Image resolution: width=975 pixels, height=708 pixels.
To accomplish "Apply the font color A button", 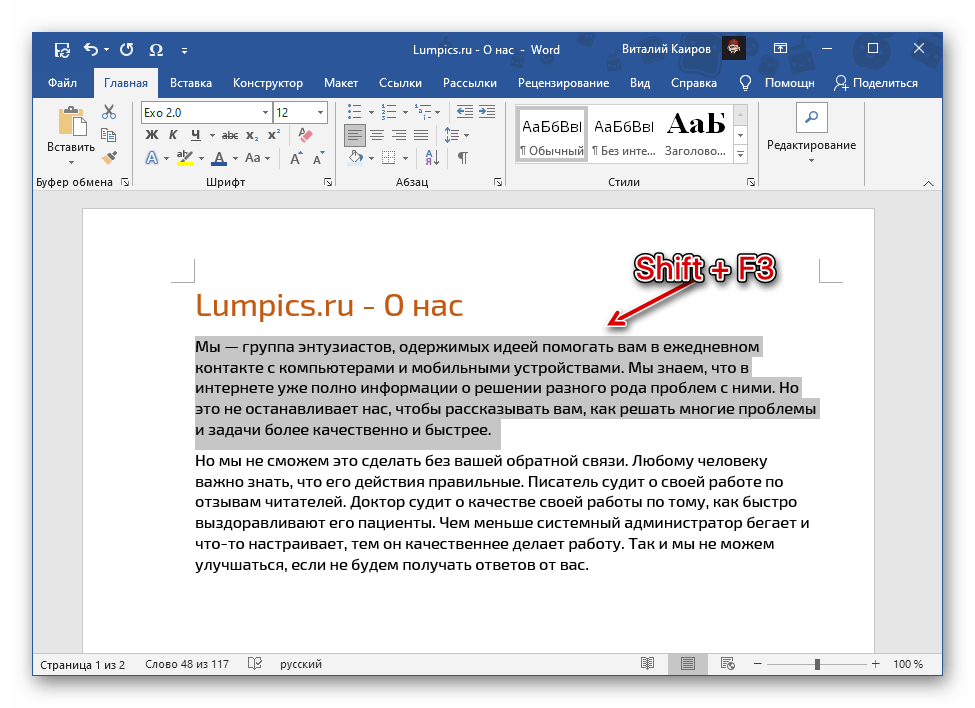I will (x=219, y=158).
